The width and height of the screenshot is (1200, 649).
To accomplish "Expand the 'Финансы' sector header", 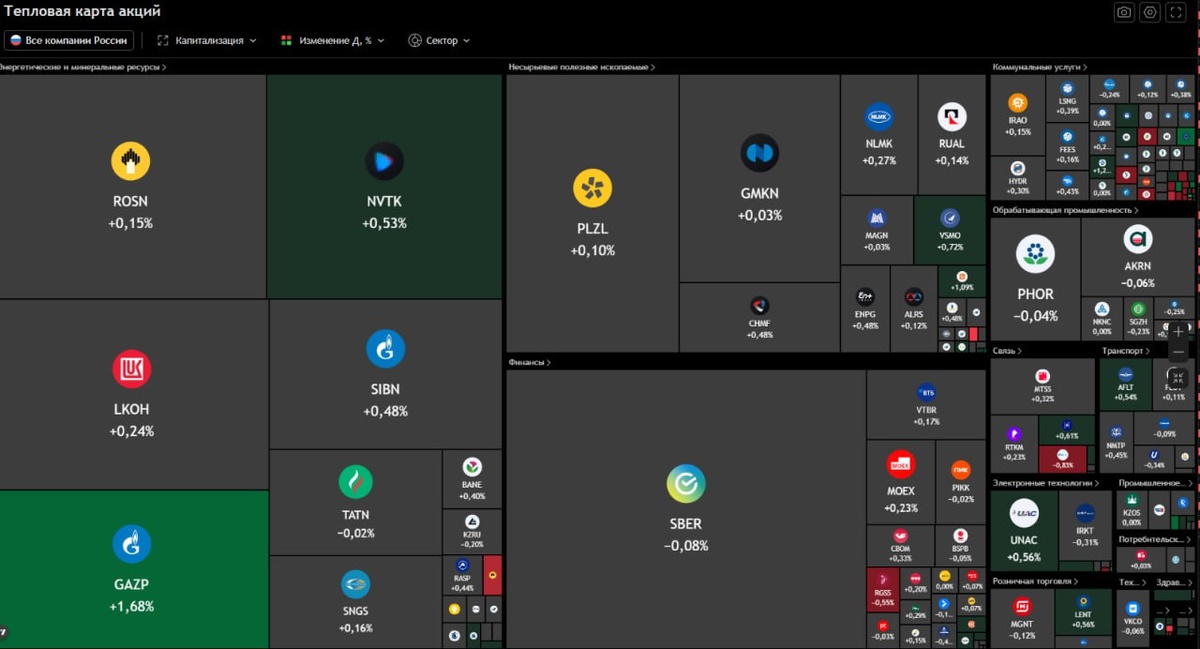I will click(x=529, y=362).
